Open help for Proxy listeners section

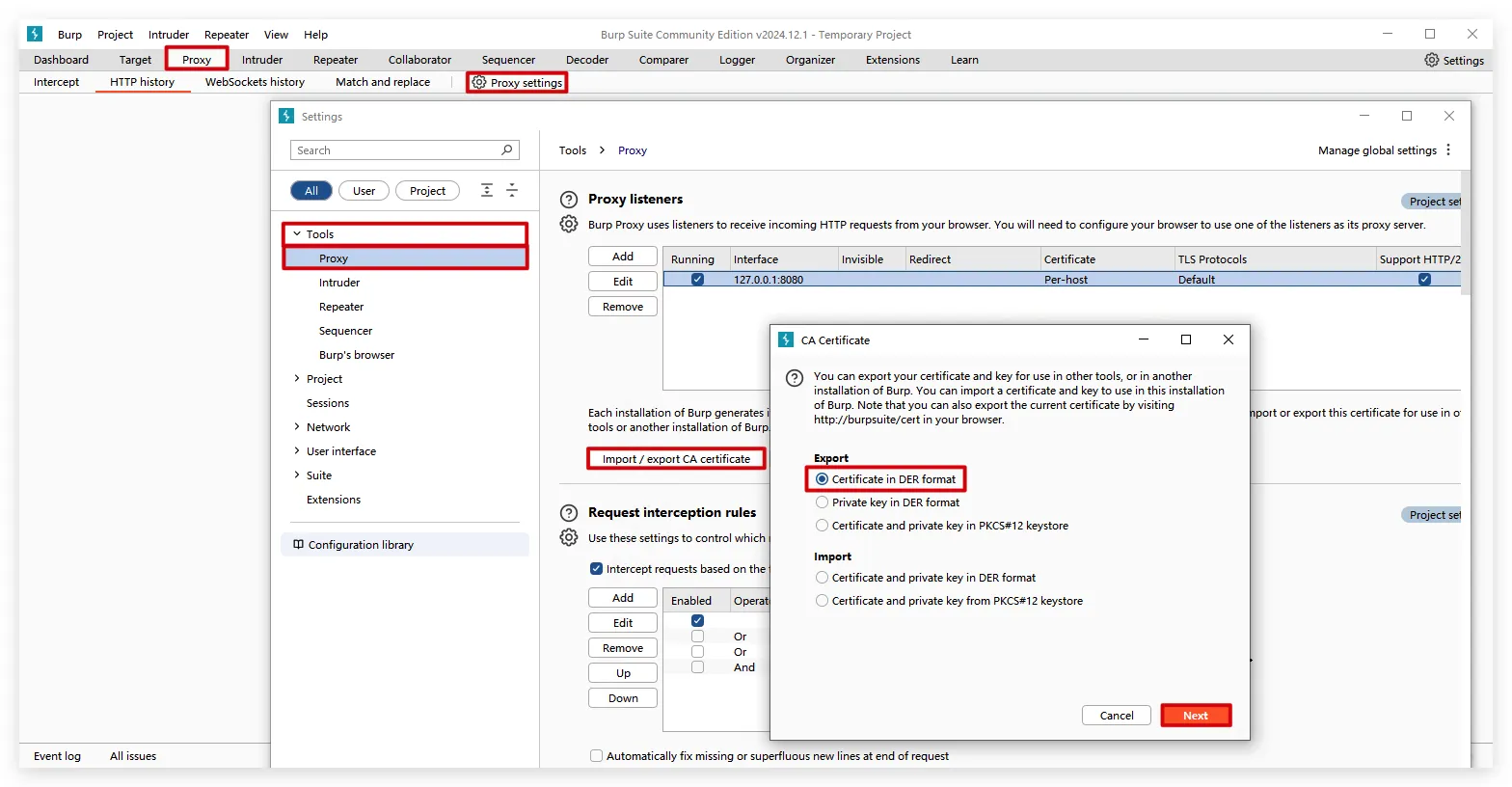[569, 200]
